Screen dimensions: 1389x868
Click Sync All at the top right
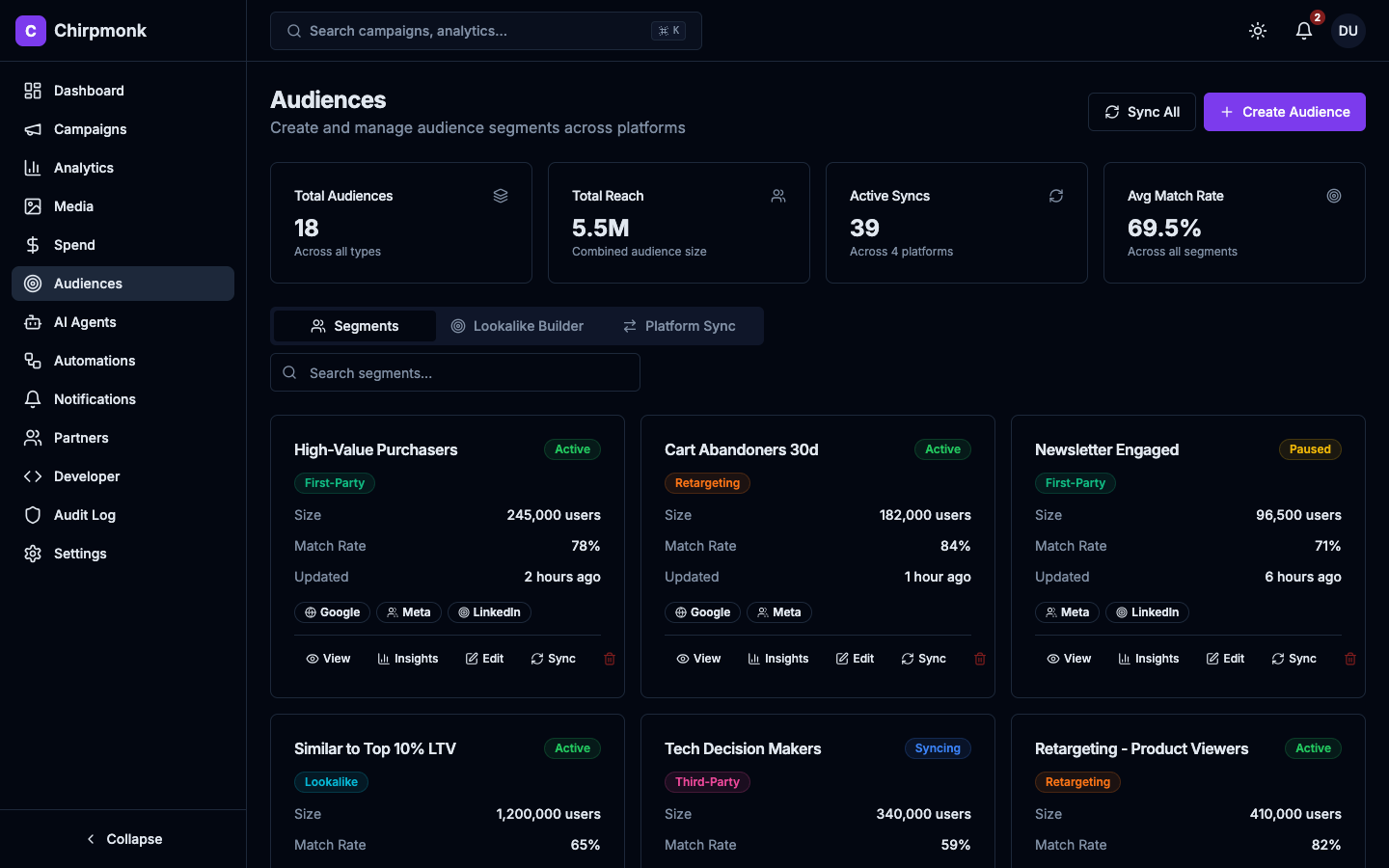(1142, 112)
